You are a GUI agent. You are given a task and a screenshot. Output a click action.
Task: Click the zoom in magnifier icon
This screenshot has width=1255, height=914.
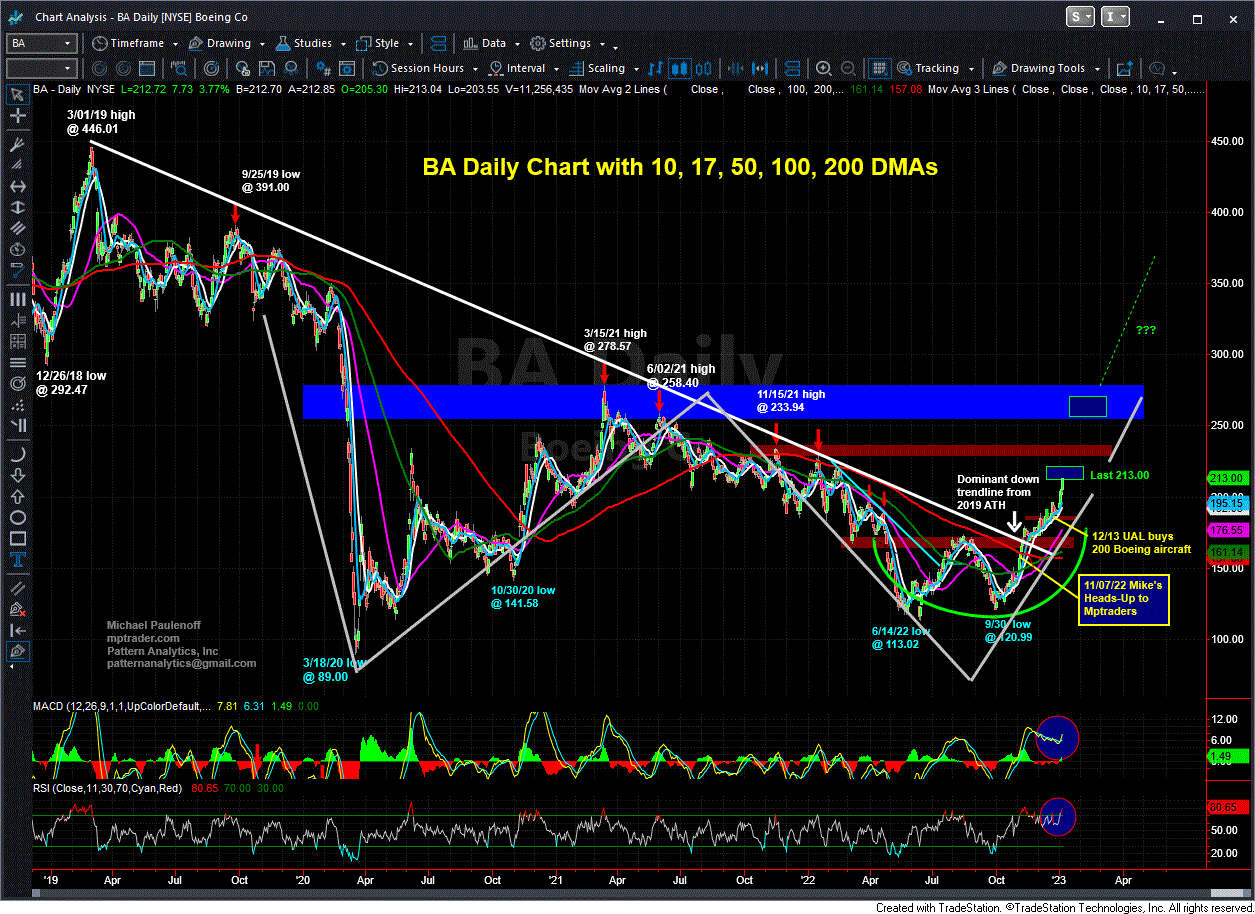pos(823,68)
